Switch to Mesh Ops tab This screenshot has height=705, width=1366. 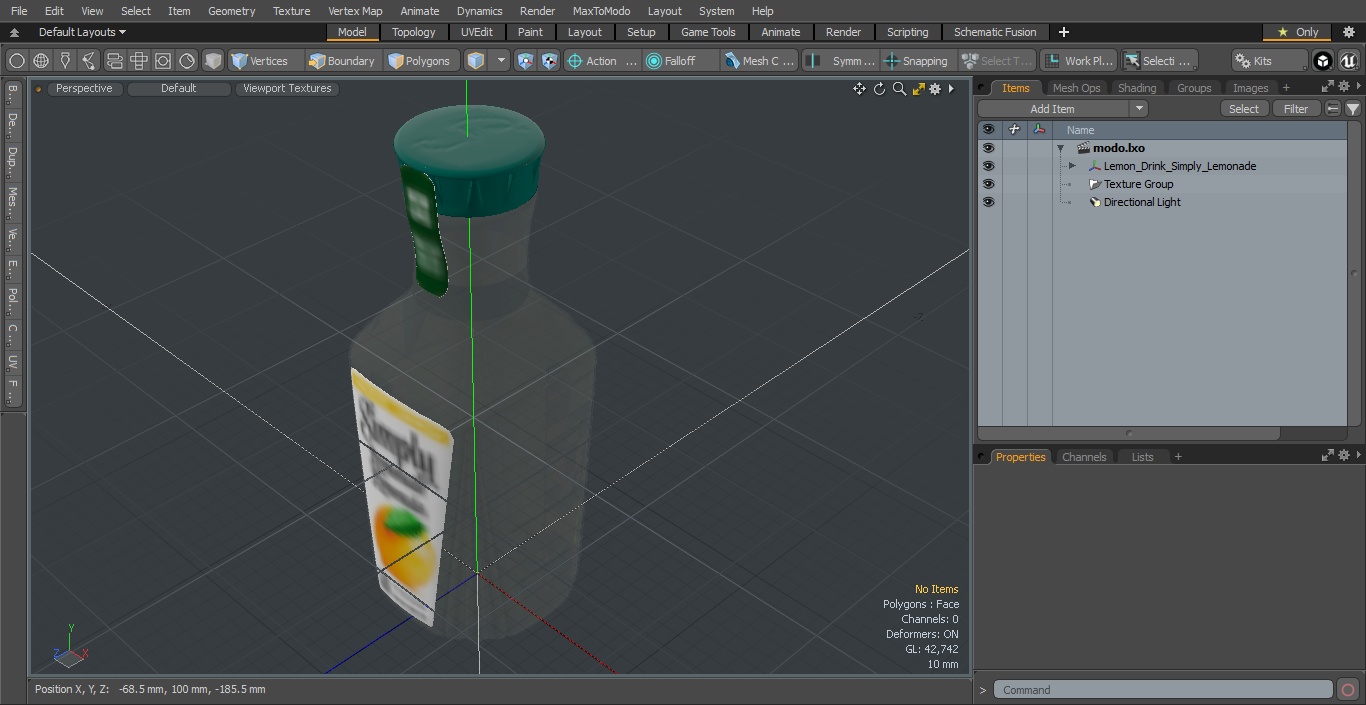coord(1076,88)
